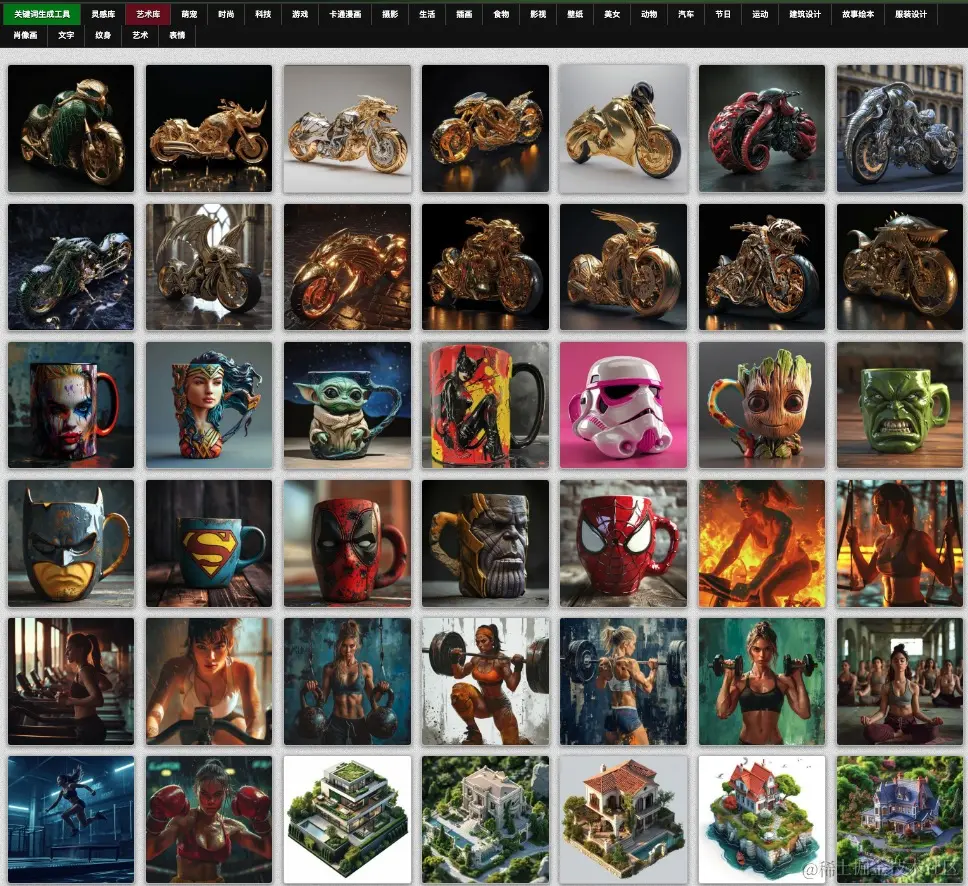Open the 生活 category

click(427, 14)
